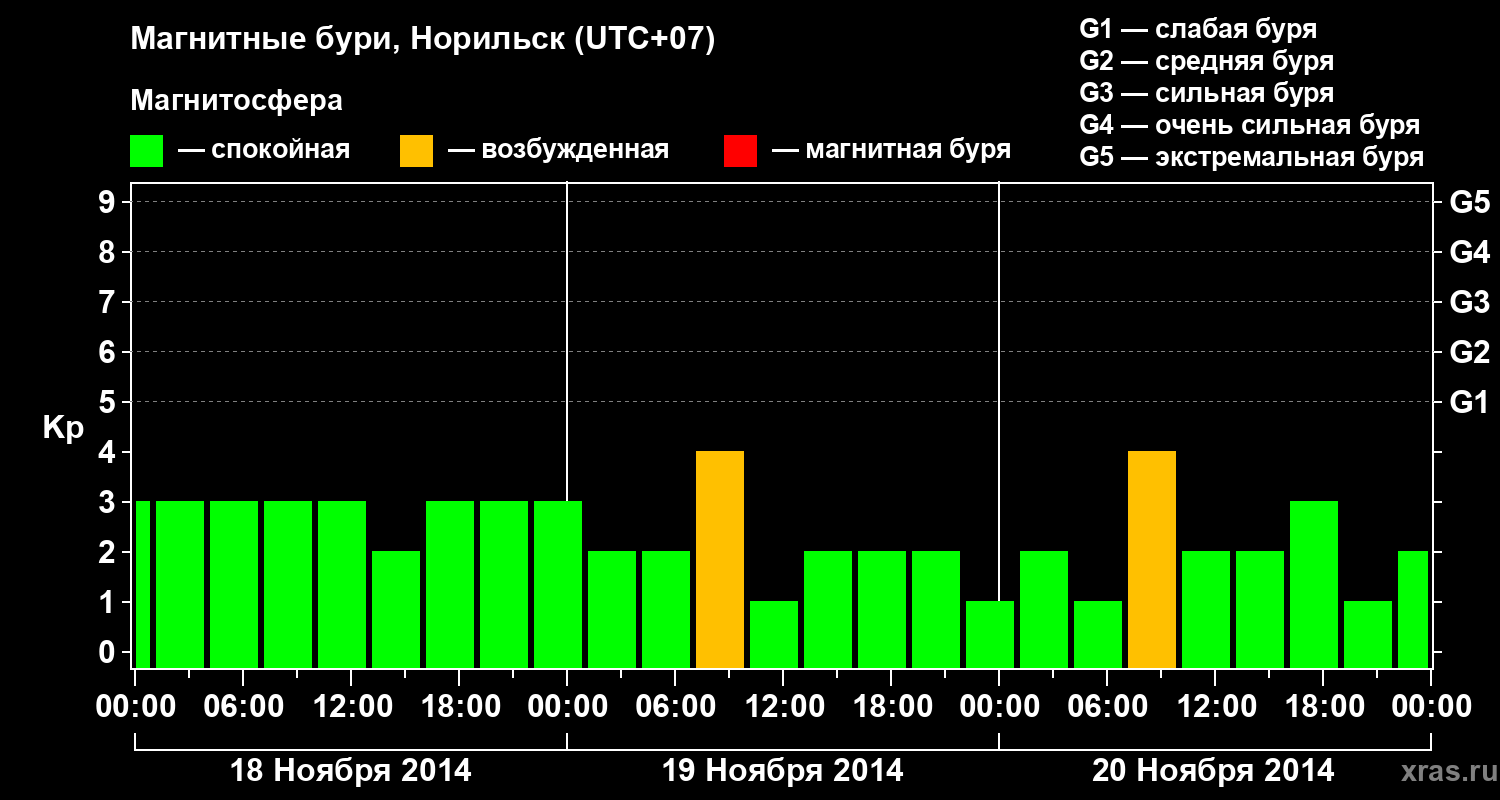Select the only Kp 2 bar on 18 November
Image resolution: width=1500 pixels, height=800 pixels.
coord(396,609)
